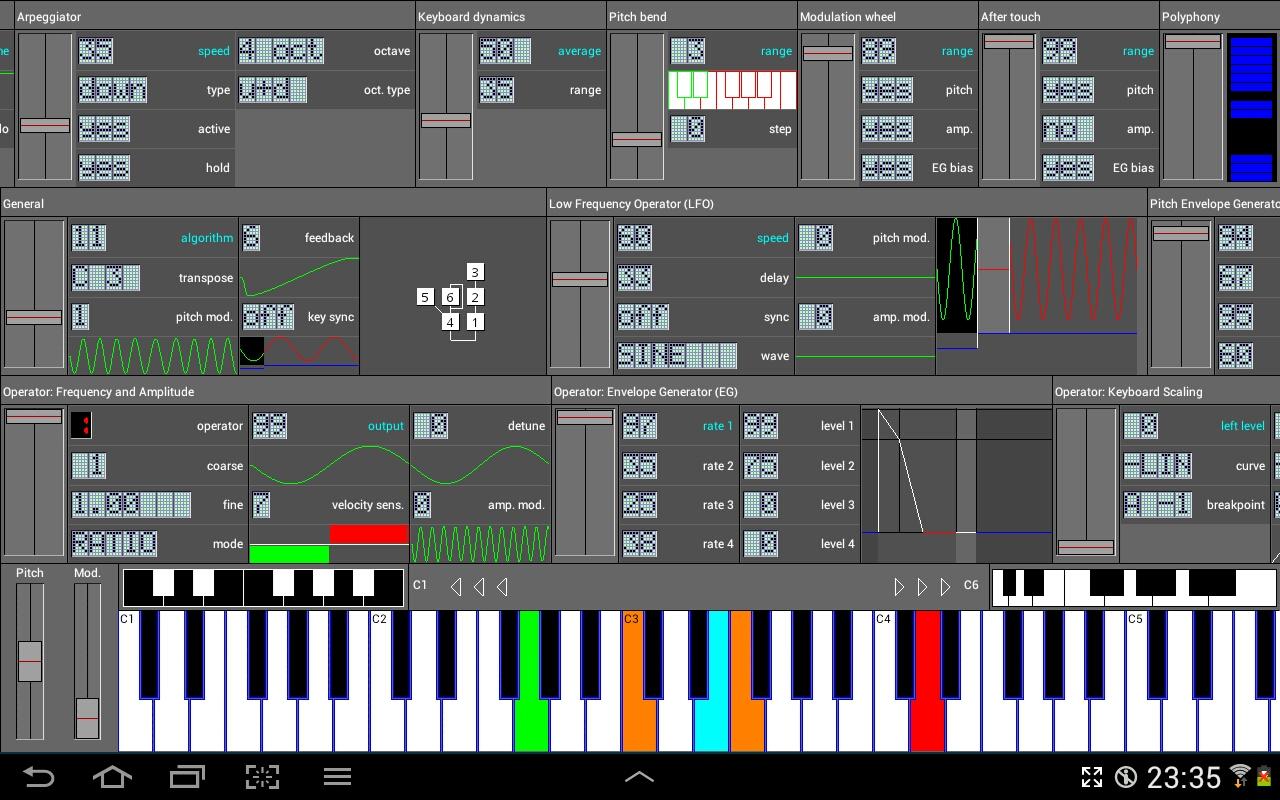Open the operator mode selector

[x=113, y=543]
